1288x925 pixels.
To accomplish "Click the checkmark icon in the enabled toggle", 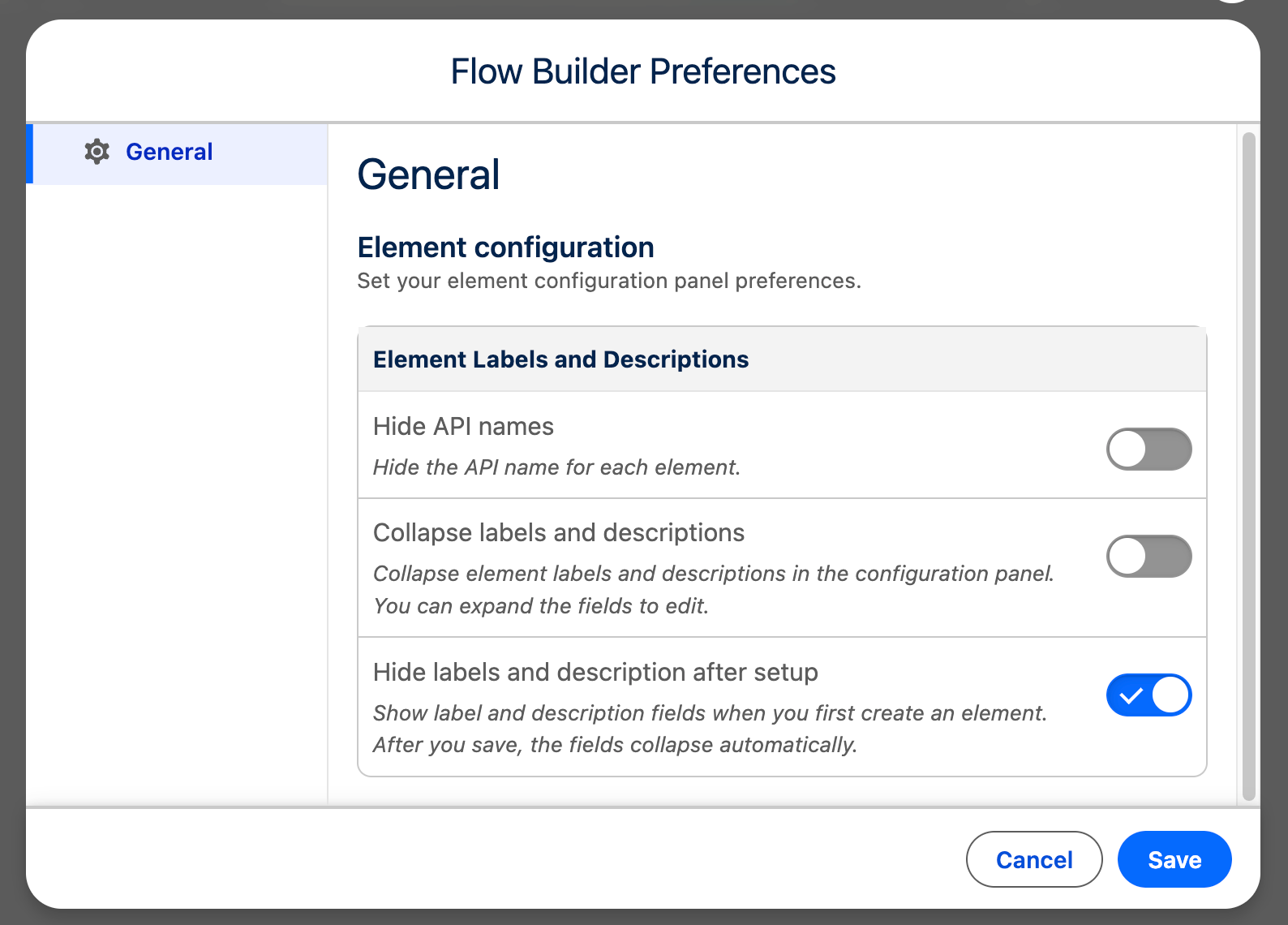I will [1131, 695].
